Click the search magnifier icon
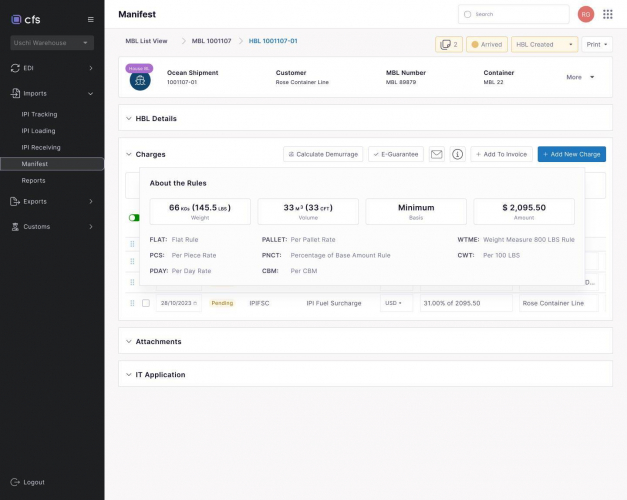 coord(467,14)
